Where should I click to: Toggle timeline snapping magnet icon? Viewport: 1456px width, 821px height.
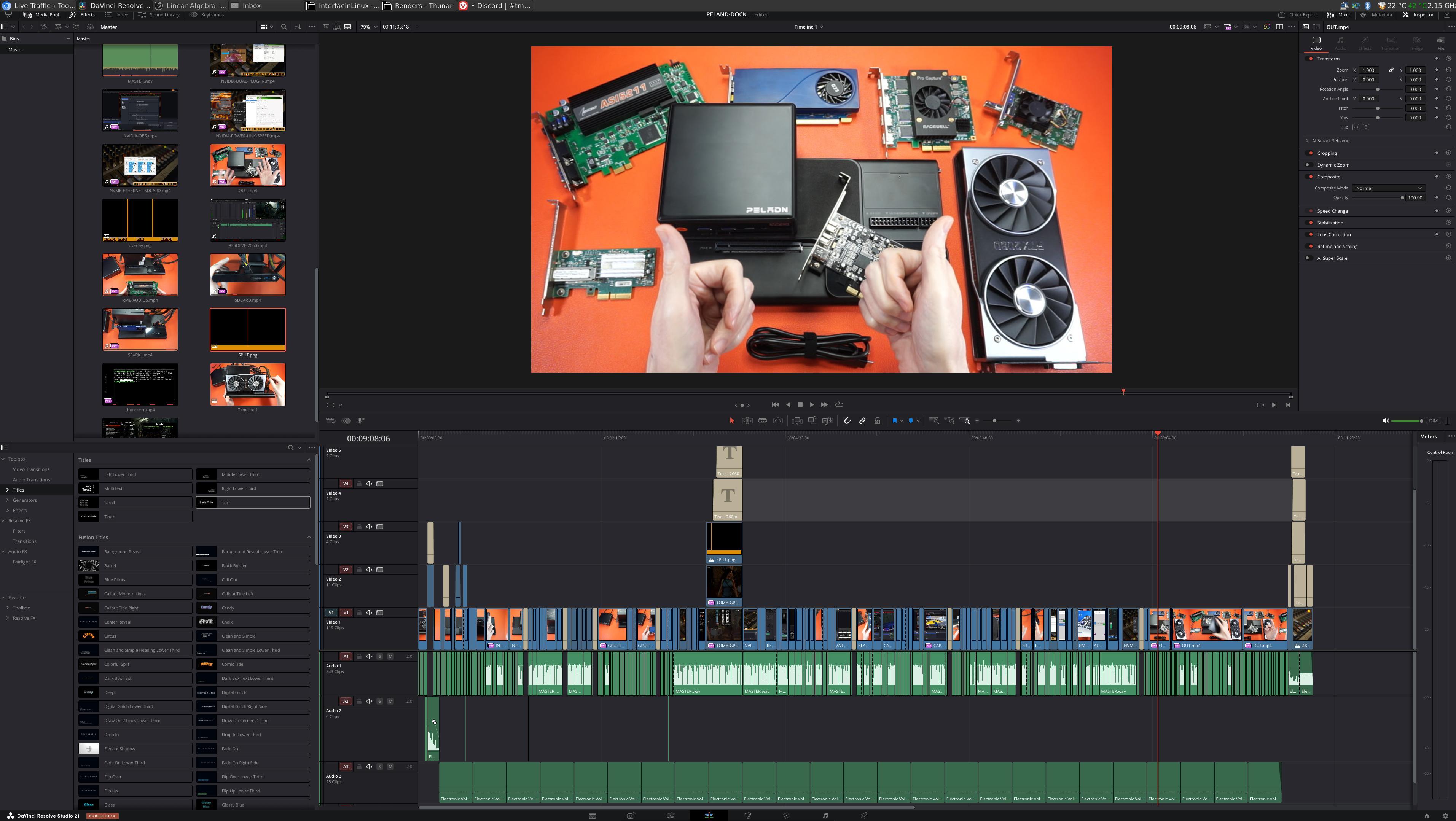point(847,421)
